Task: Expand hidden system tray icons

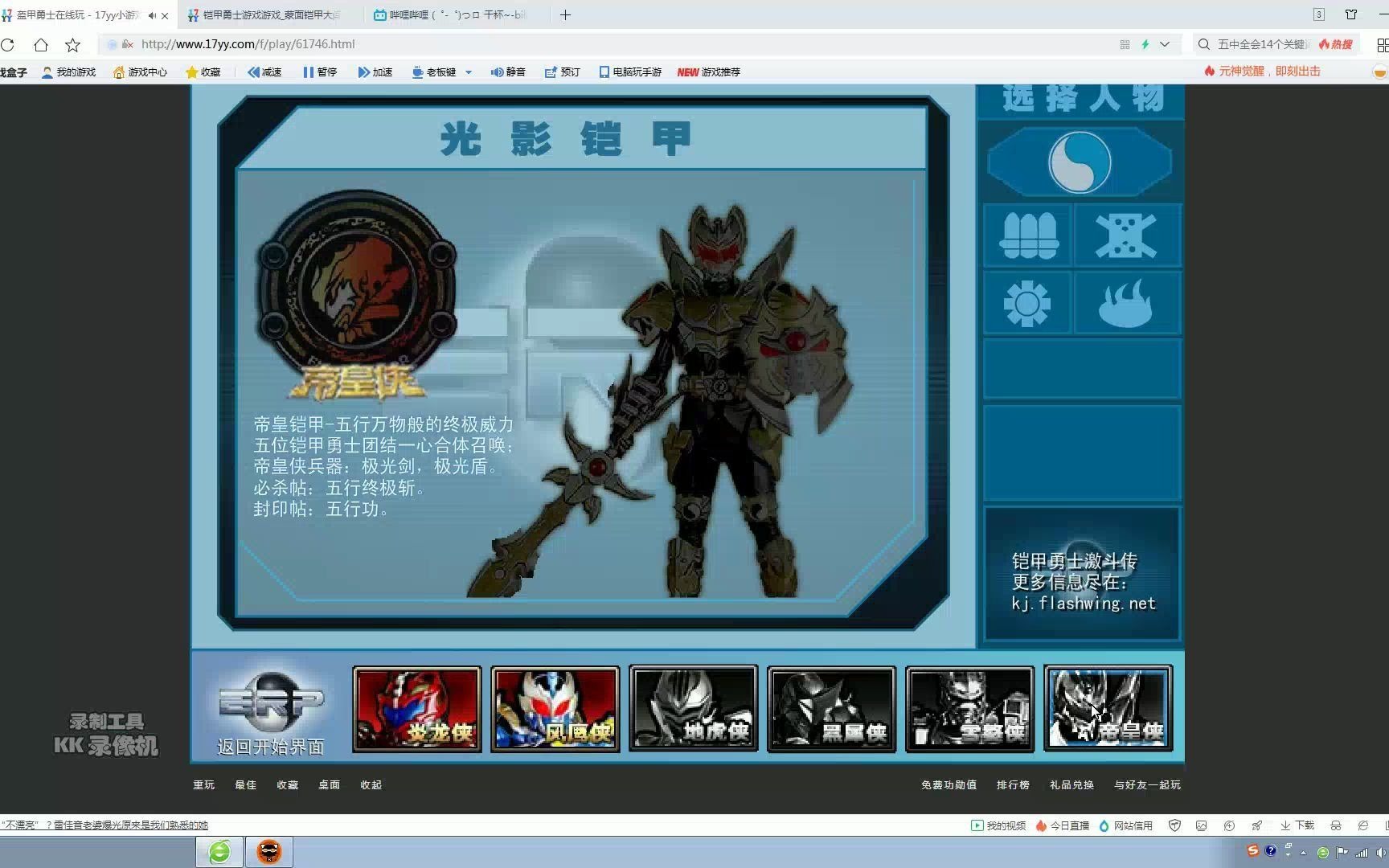Action: [x=1303, y=852]
